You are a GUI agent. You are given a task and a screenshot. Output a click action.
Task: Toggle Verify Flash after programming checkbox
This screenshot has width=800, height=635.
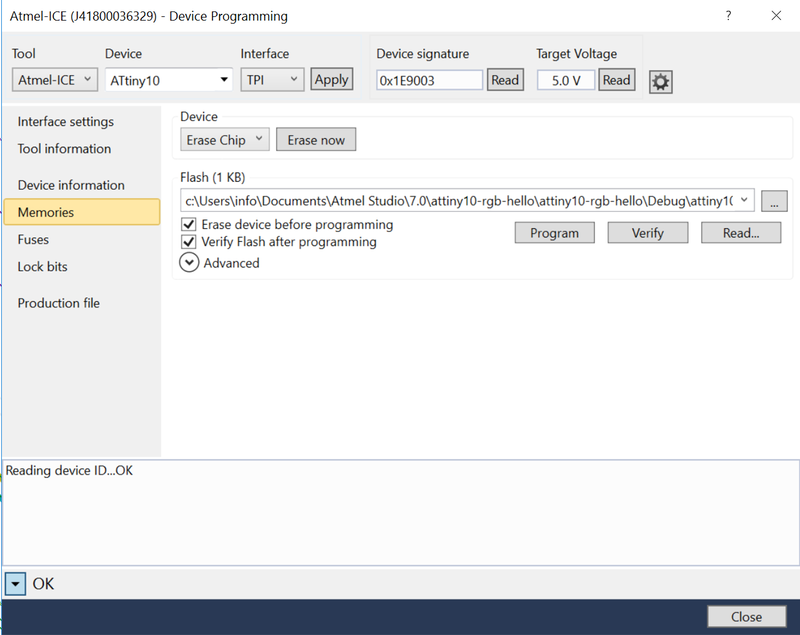pyautogui.click(x=188, y=242)
